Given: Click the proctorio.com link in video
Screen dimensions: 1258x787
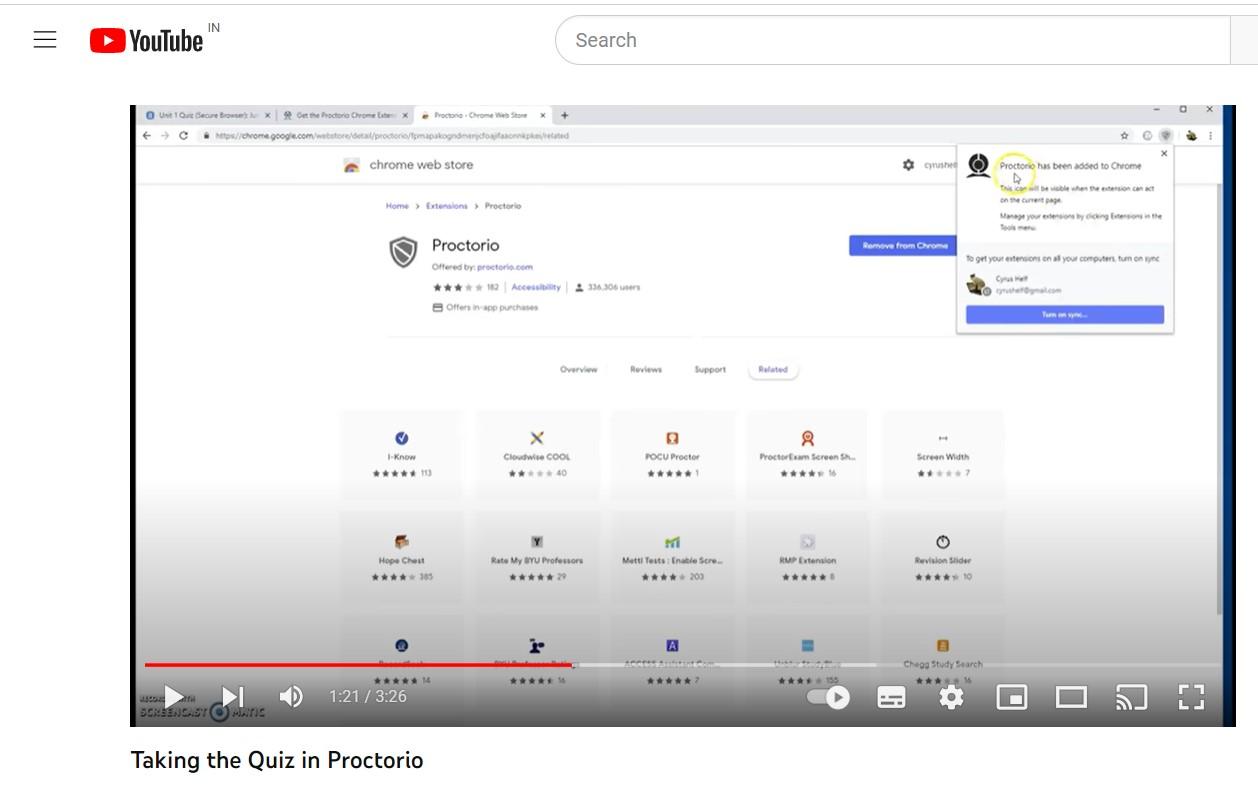Looking at the screenshot, I should point(505,267).
